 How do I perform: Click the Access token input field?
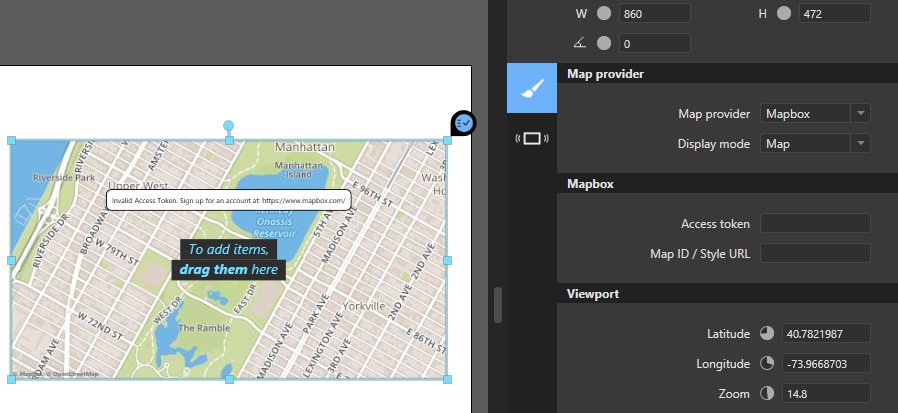815,224
